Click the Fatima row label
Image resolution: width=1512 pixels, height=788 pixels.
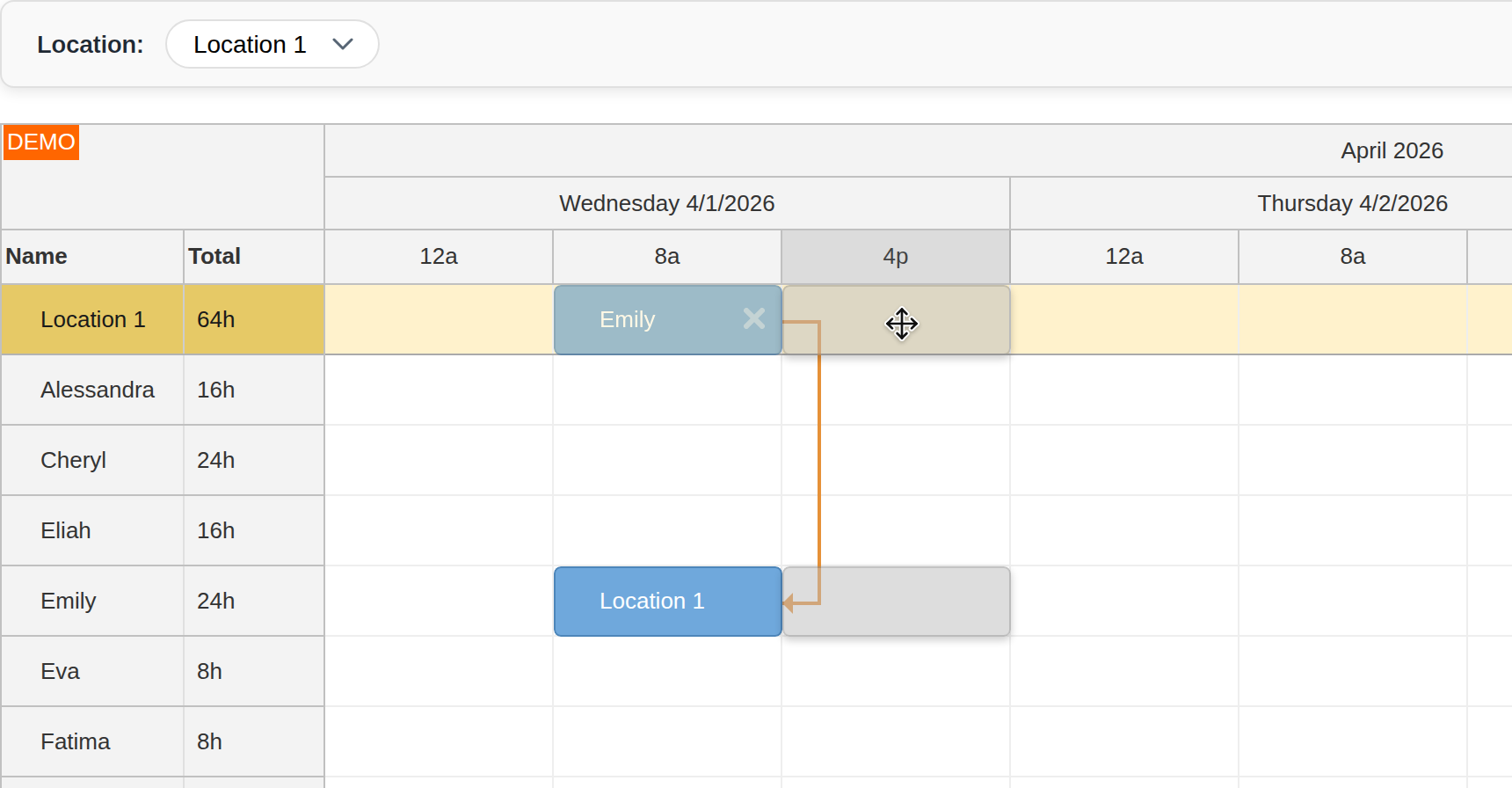tap(76, 741)
